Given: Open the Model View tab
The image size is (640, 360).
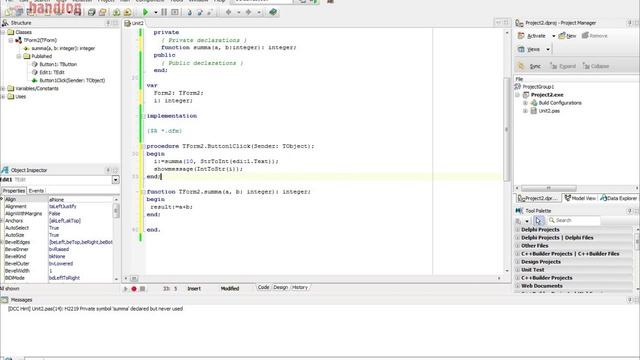Looking at the screenshot, I should pos(580,198).
